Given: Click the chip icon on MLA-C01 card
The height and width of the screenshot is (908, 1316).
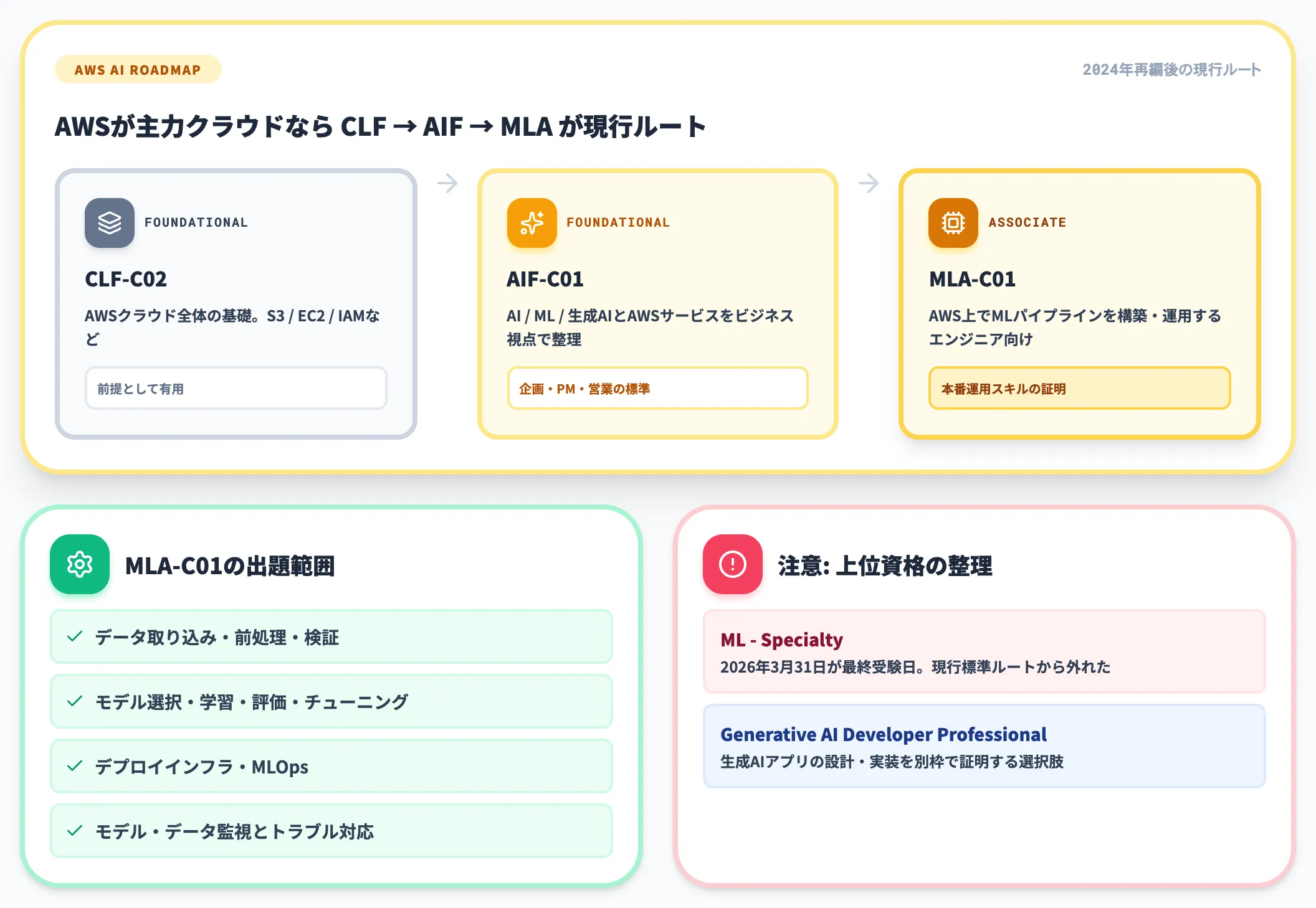Looking at the screenshot, I should click(x=953, y=223).
